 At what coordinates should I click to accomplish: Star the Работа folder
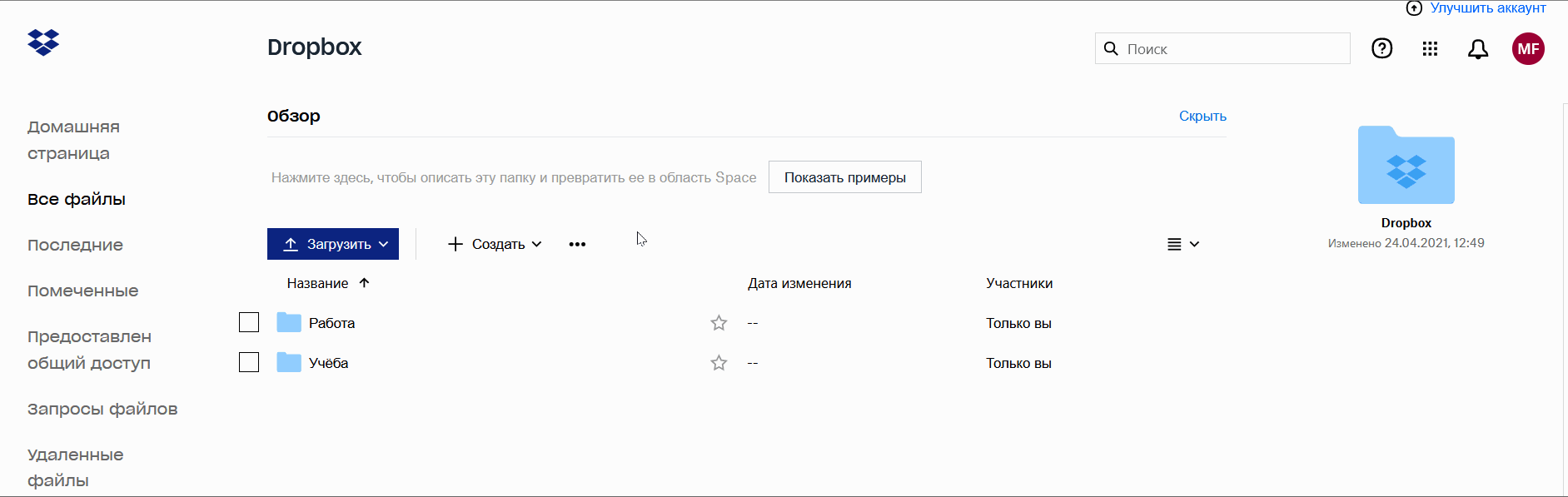pos(719,323)
